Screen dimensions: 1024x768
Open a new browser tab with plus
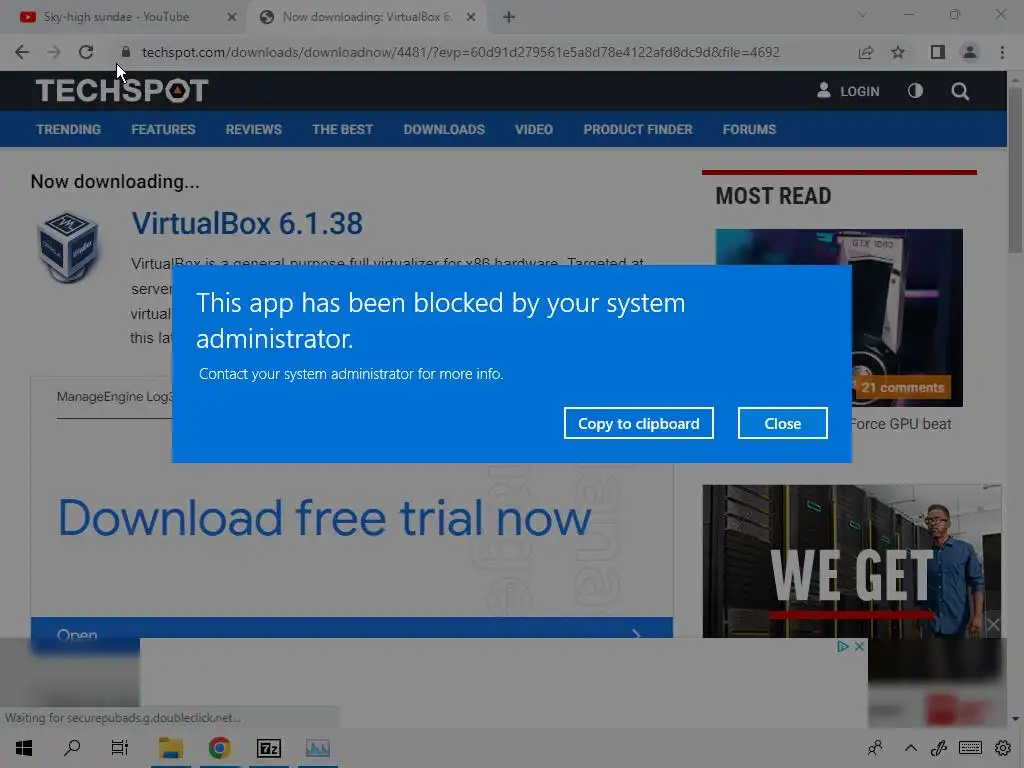coord(509,18)
